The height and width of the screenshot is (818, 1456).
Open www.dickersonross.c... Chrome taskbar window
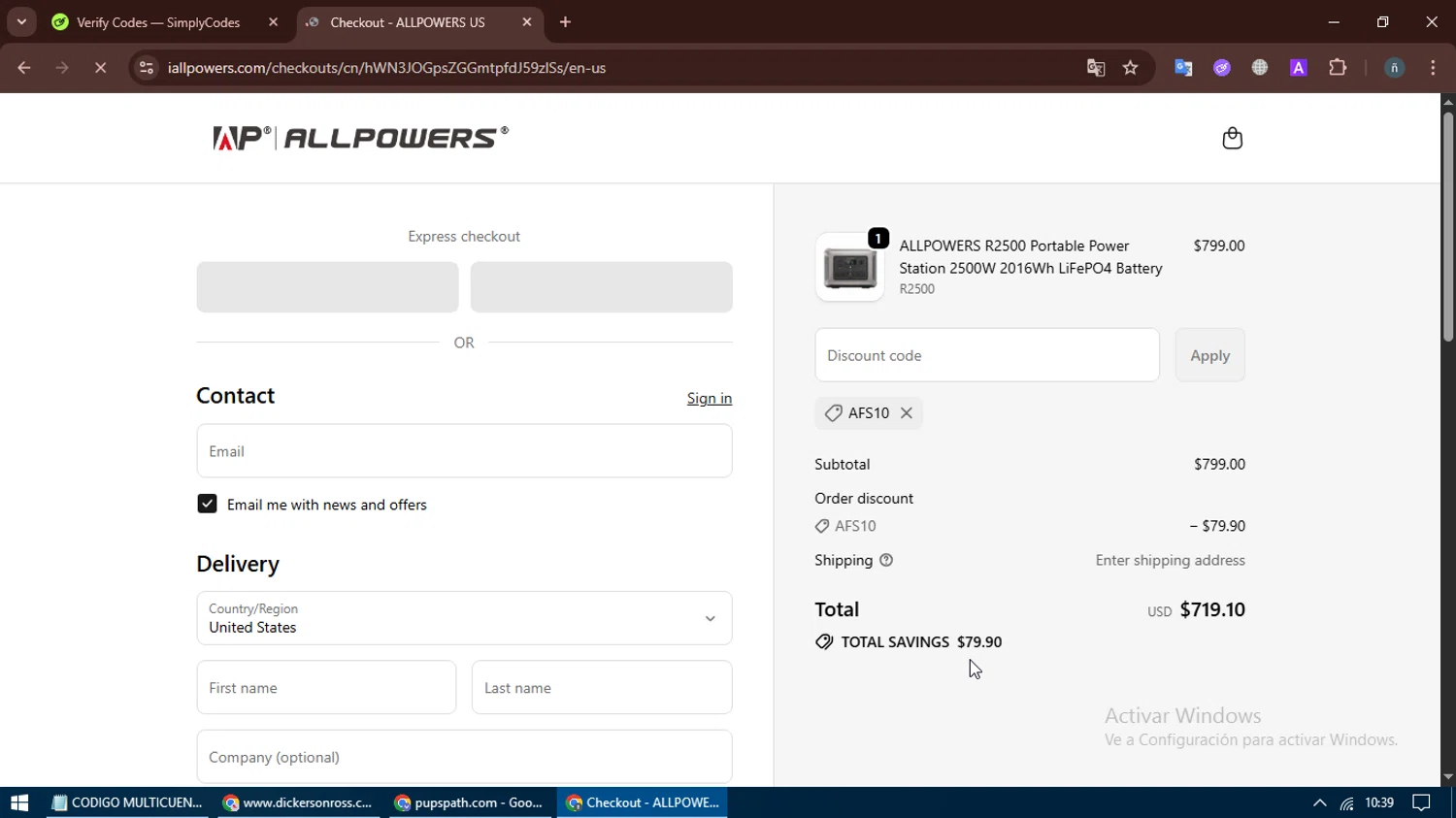pyautogui.click(x=297, y=802)
